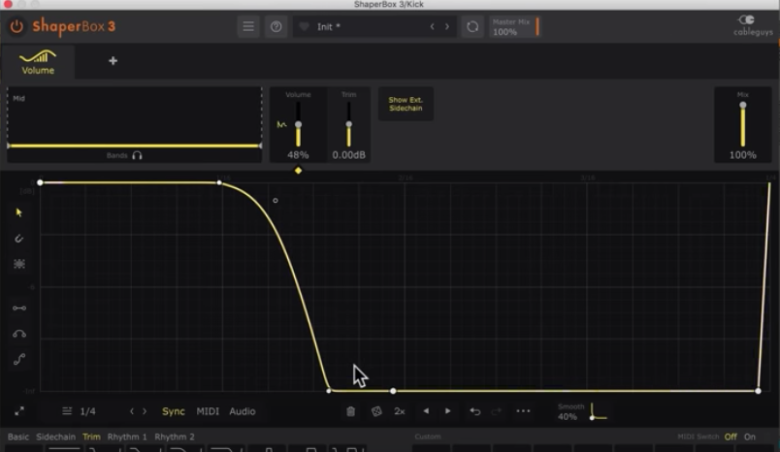
Task: Go to next preset arrow
Action: point(447,26)
